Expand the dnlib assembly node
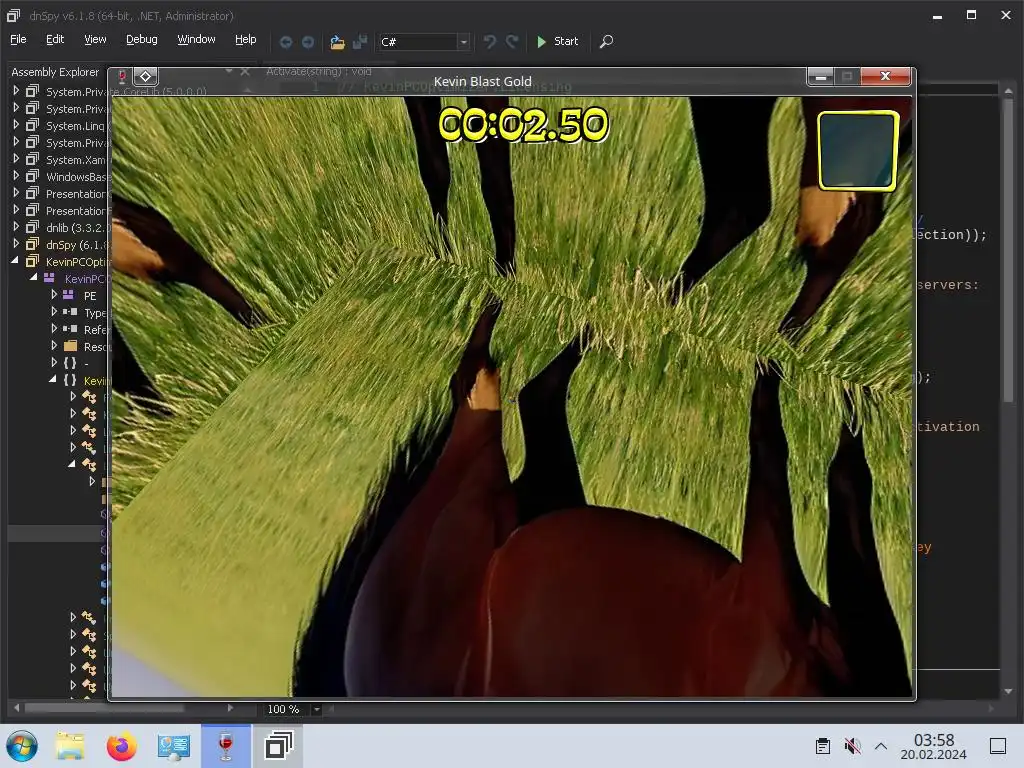Viewport: 1024px width, 768px height. [16, 227]
